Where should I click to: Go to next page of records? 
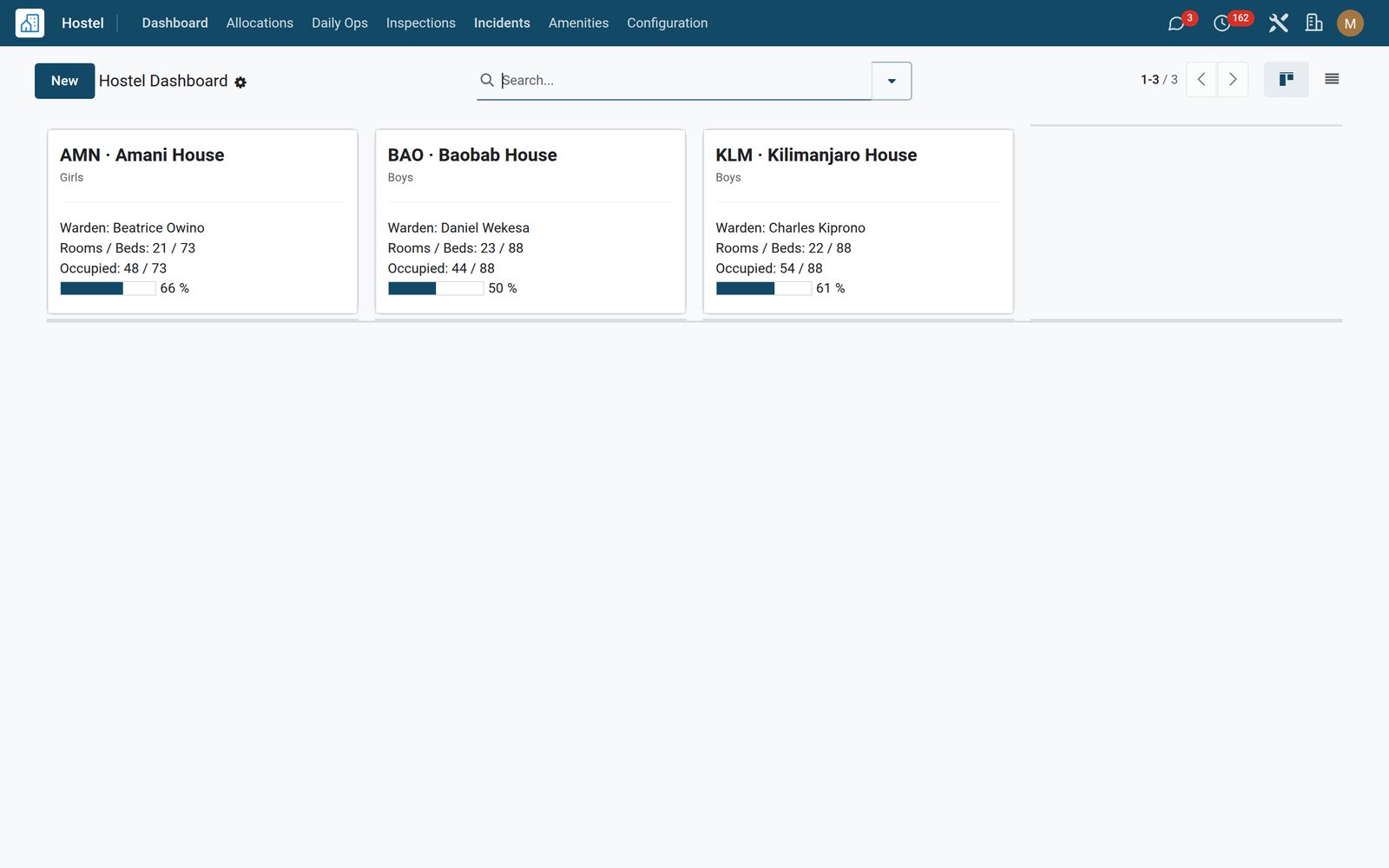(1233, 80)
